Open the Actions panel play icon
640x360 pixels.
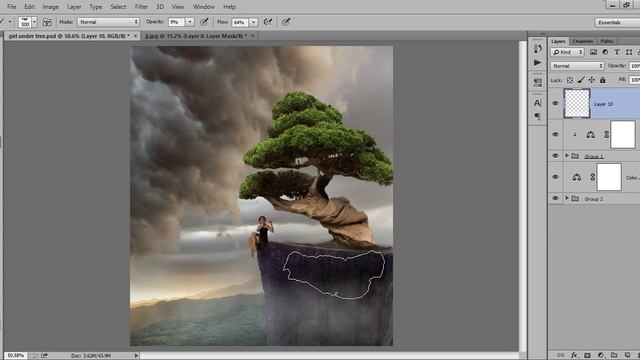point(538,62)
